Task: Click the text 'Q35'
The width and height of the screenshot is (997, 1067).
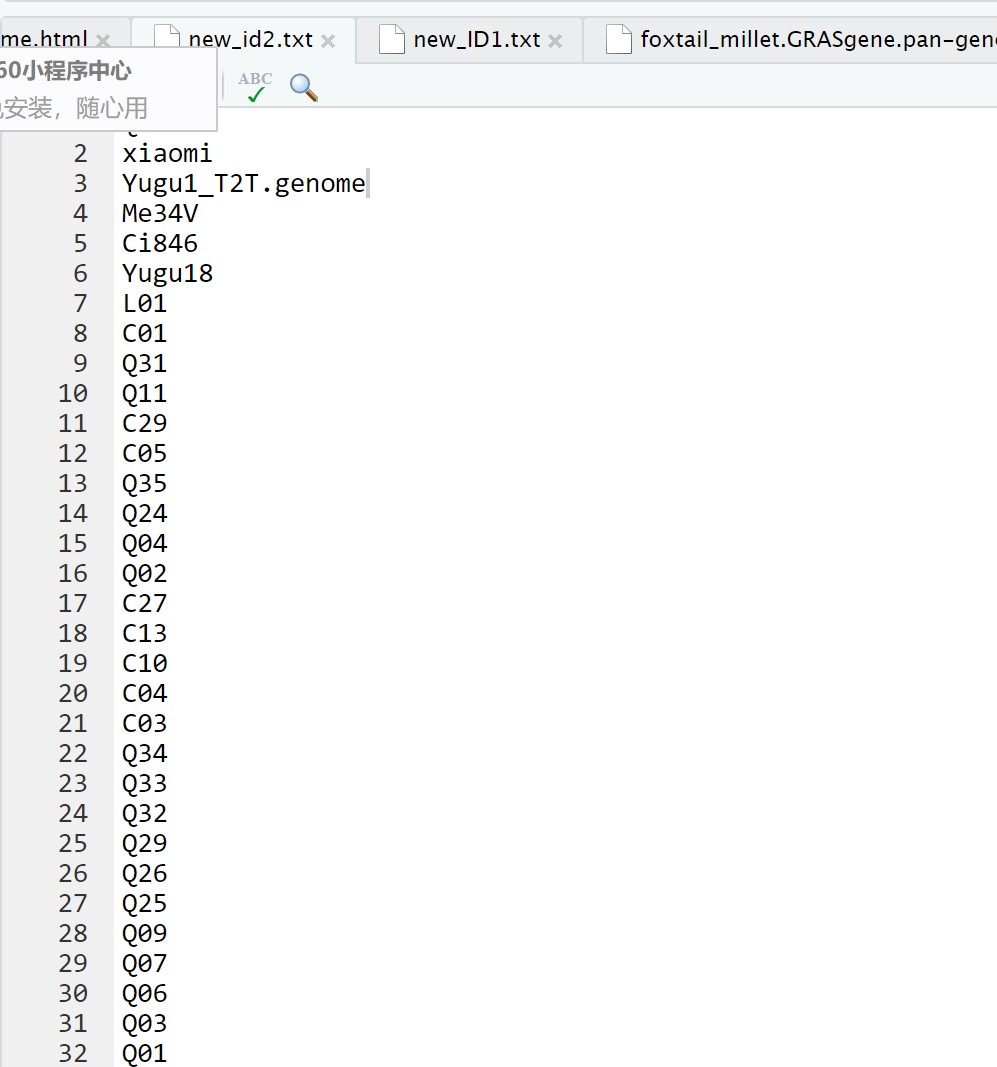Action: (144, 483)
